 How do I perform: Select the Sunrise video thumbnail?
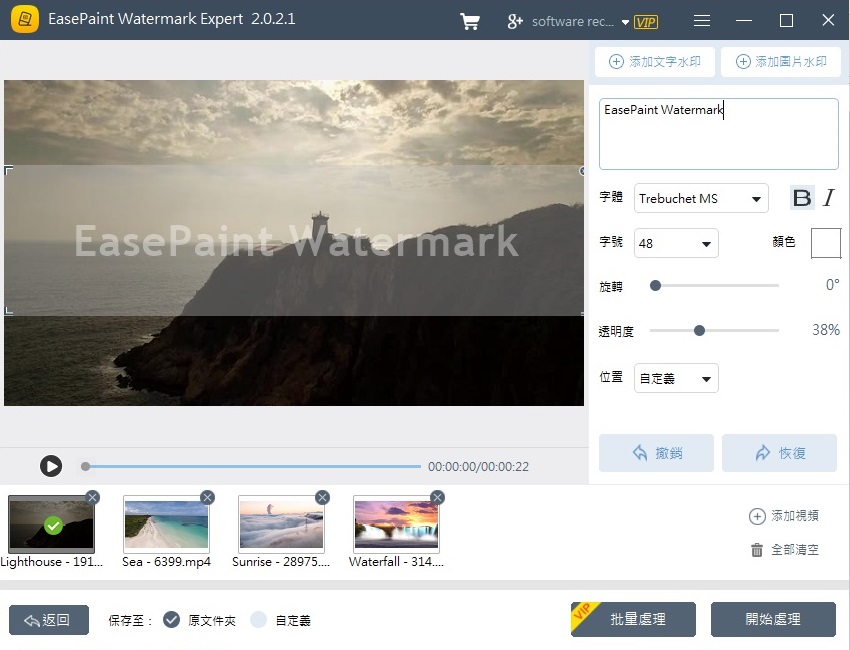pyautogui.click(x=281, y=525)
